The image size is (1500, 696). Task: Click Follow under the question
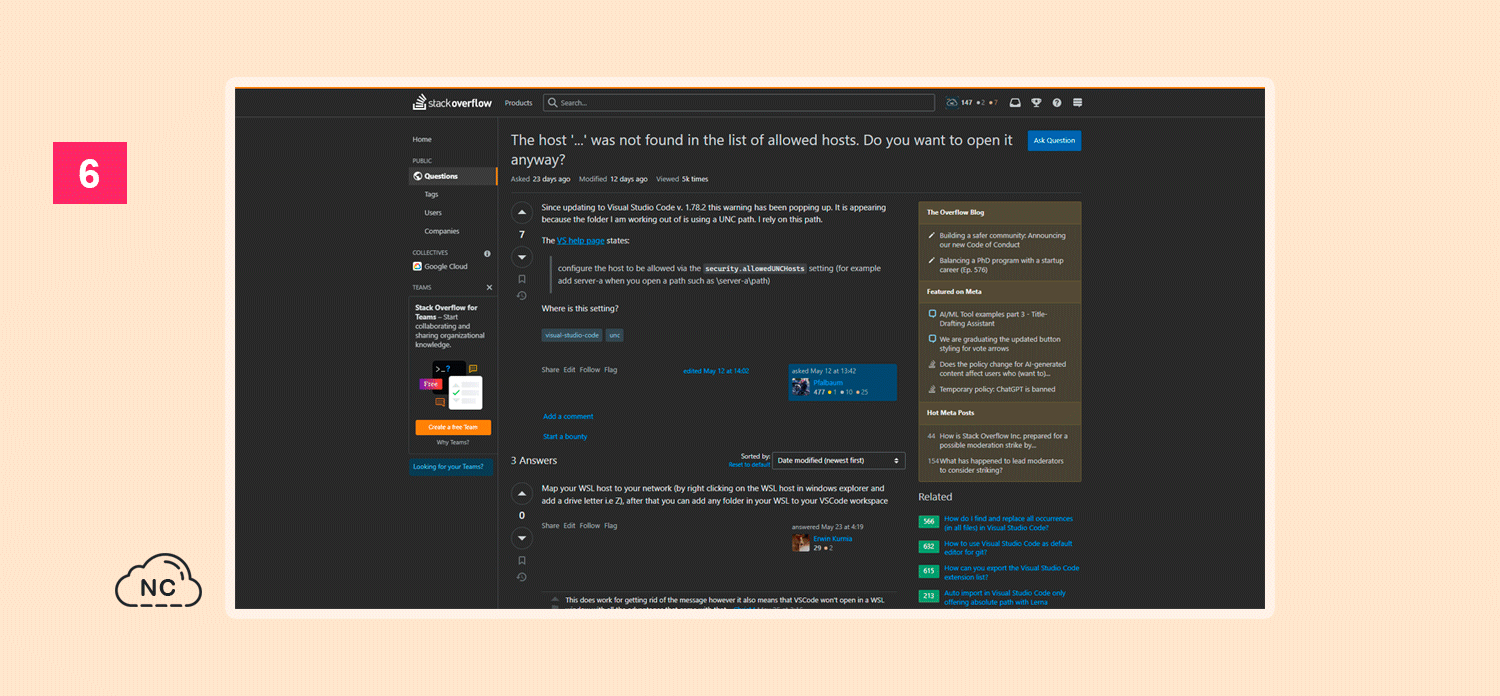tap(590, 370)
